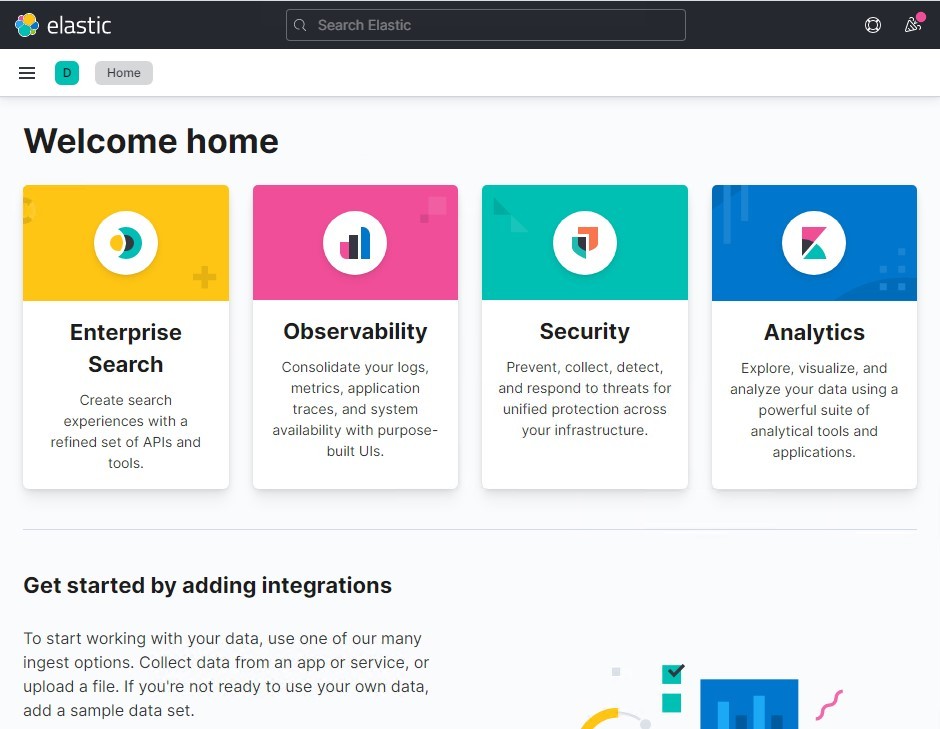Click the Elastic logo icon

[27, 25]
